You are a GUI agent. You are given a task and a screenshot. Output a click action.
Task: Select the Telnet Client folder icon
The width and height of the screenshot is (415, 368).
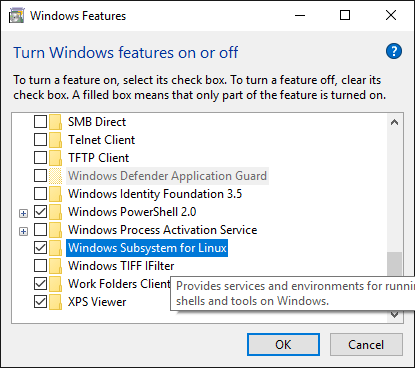55,140
